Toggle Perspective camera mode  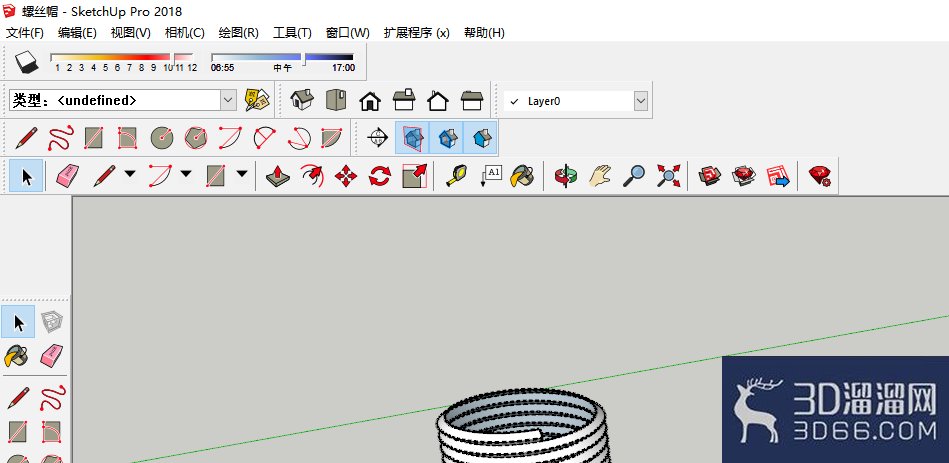pos(412,137)
